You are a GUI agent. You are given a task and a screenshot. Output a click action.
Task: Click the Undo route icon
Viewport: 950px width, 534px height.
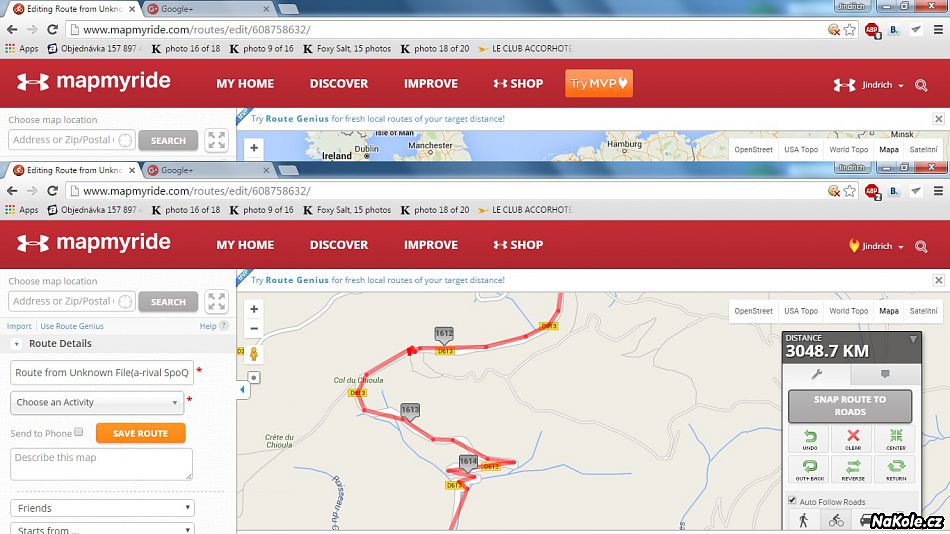pyautogui.click(x=808, y=440)
